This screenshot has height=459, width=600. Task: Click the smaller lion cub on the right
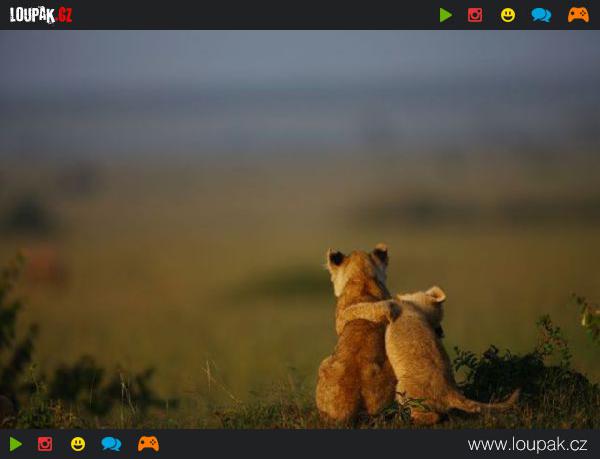(x=420, y=355)
